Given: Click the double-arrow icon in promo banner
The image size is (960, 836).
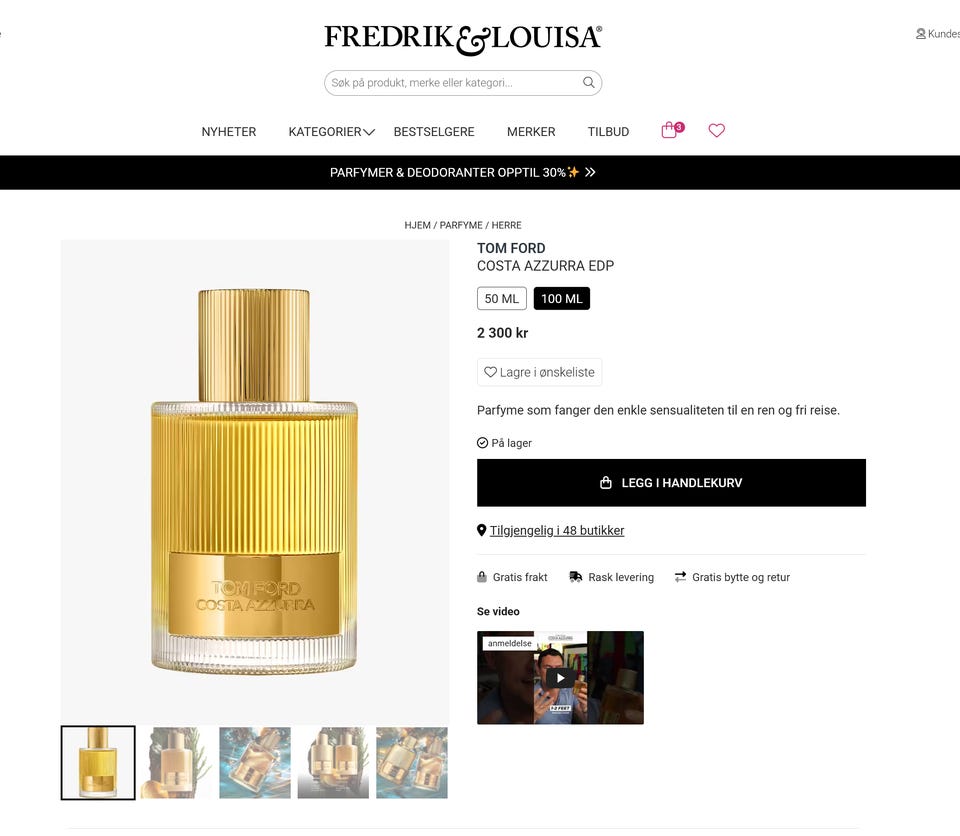Looking at the screenshot, I should point(590,172).
